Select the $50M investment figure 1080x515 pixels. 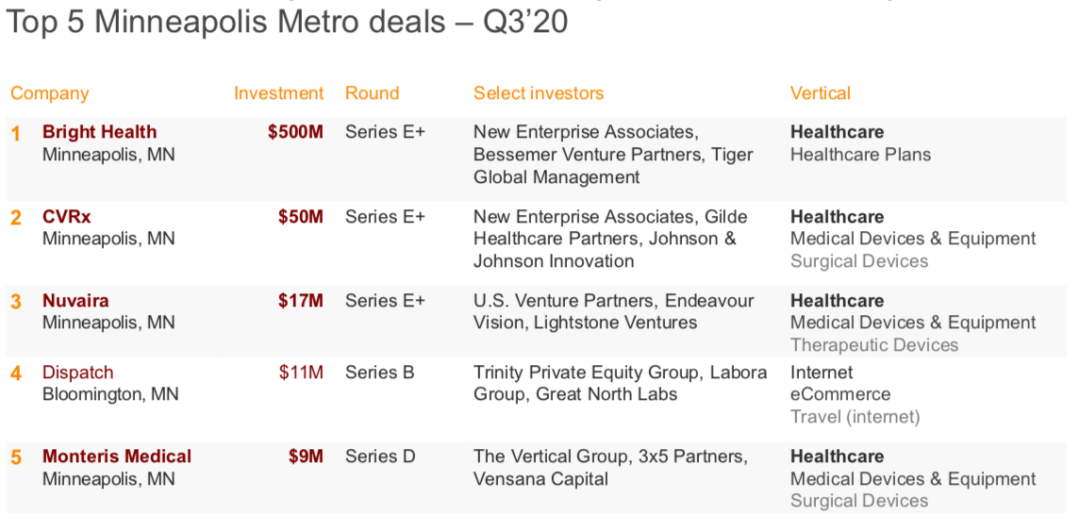[x=300, y=217]
